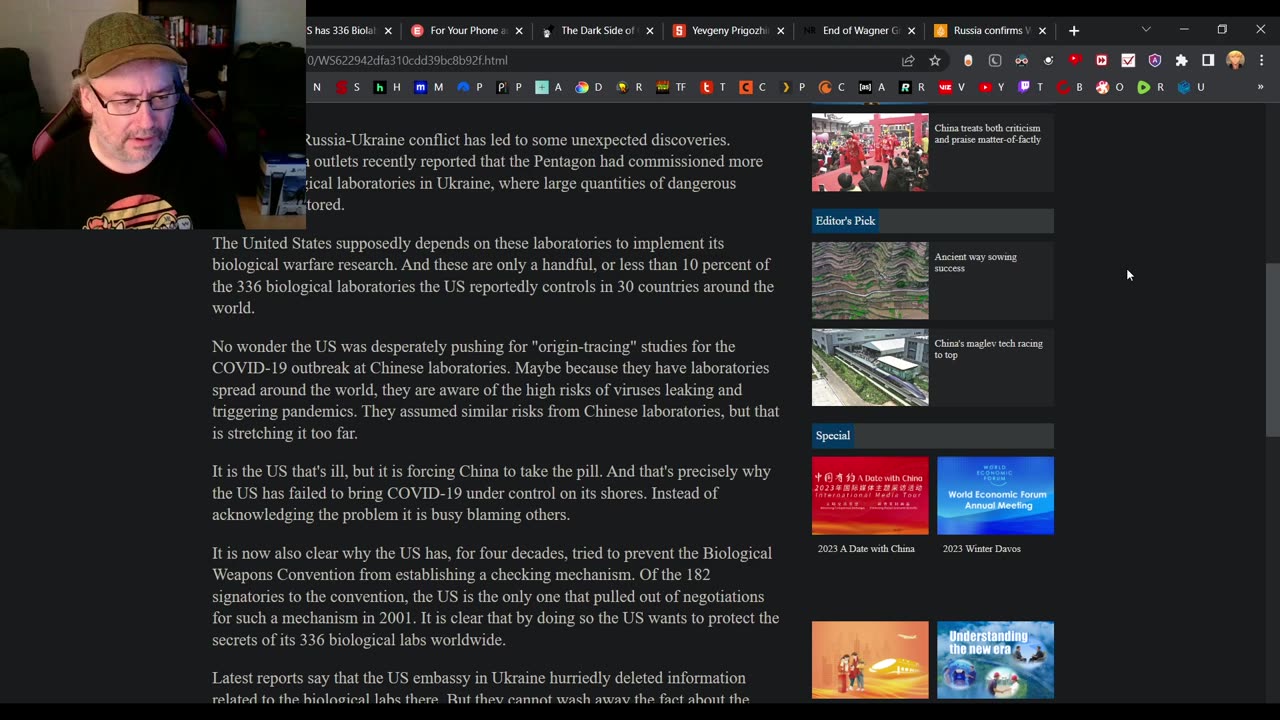The height and width of the screenshot is (720, 1280).
Task: Open the 'U' bookmark
Action: point(1191,87)
